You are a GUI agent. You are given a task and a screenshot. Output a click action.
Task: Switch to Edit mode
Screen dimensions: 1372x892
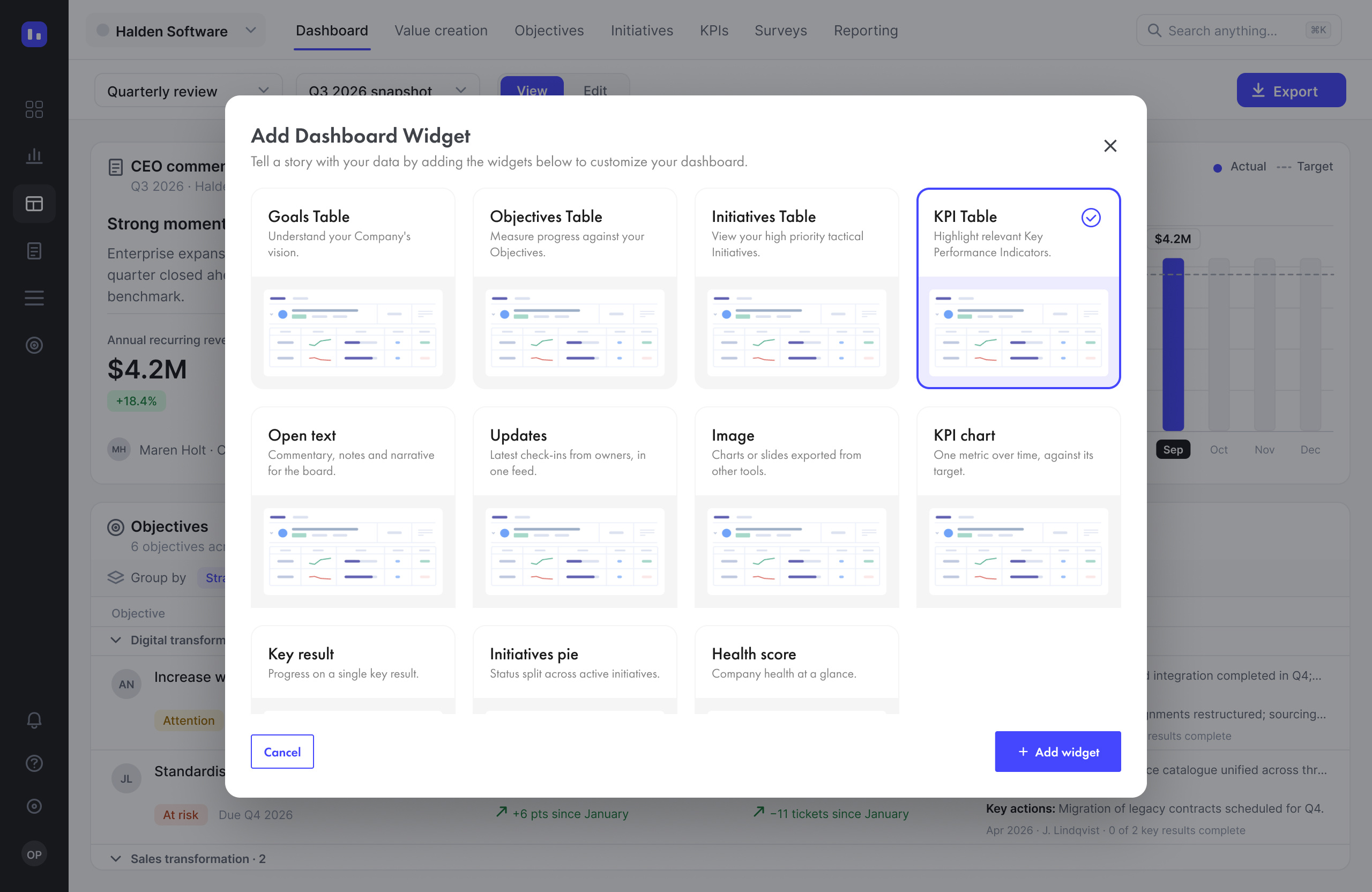pyautogui.click(x=595, y=91)
